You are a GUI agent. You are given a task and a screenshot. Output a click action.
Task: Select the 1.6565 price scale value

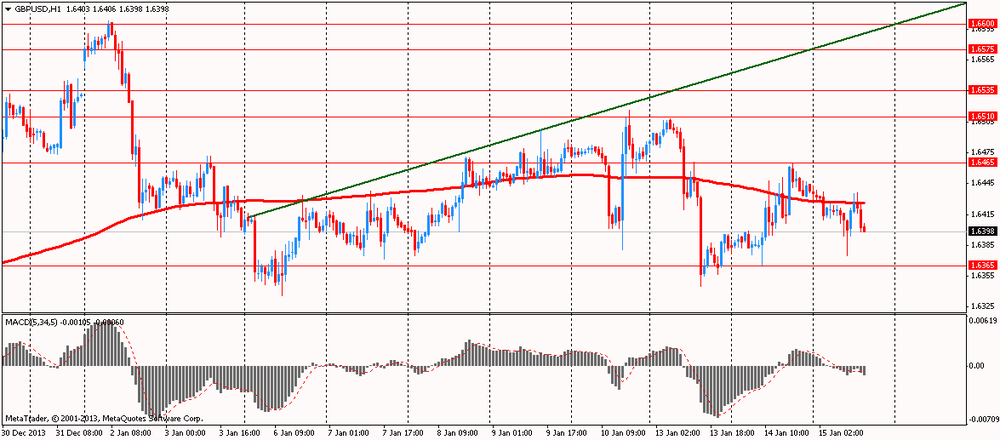click(x=982, y=59)
